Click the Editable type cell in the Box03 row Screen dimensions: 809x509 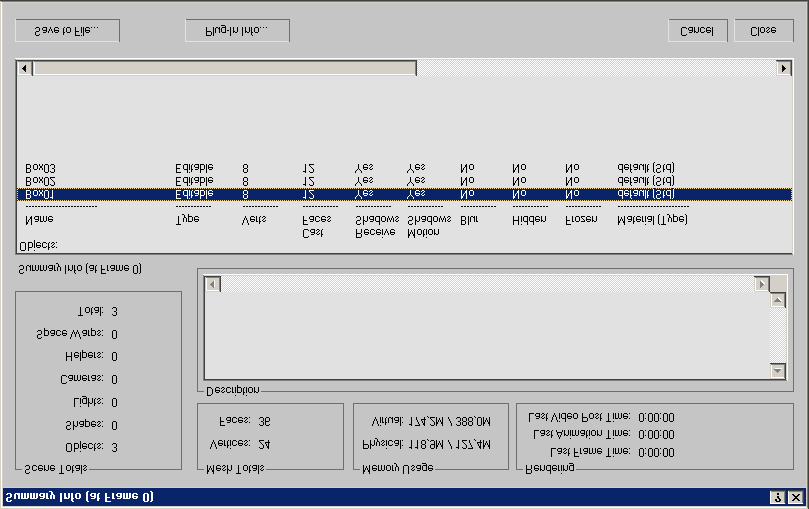[x=194, y=169]
